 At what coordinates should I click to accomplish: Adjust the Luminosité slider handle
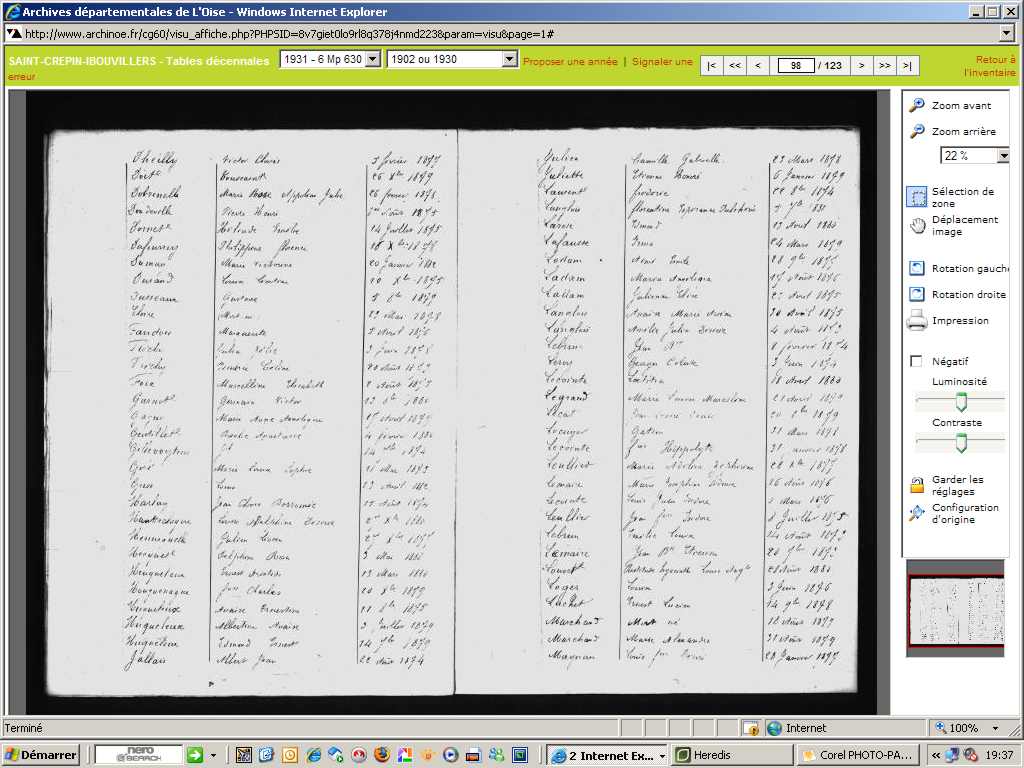(x=961, y=402)
